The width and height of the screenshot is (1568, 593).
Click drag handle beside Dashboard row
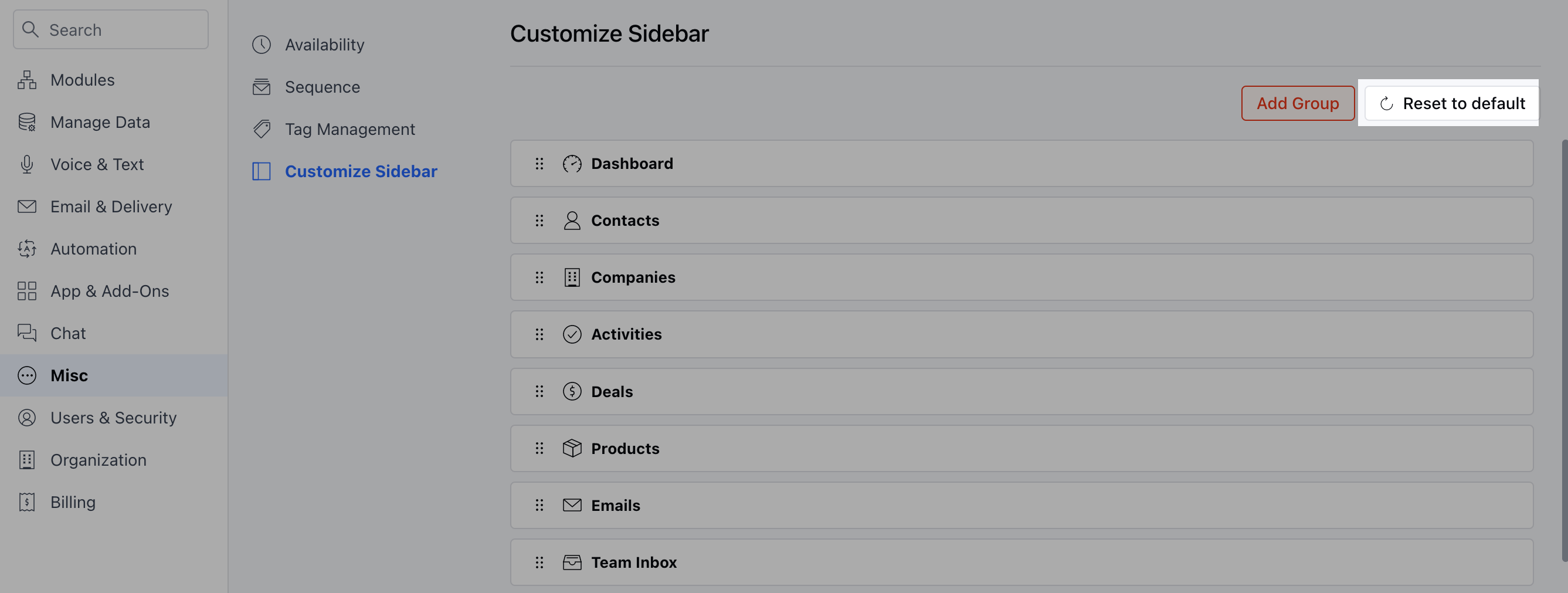pyautogui.click(x=539, y=163)
